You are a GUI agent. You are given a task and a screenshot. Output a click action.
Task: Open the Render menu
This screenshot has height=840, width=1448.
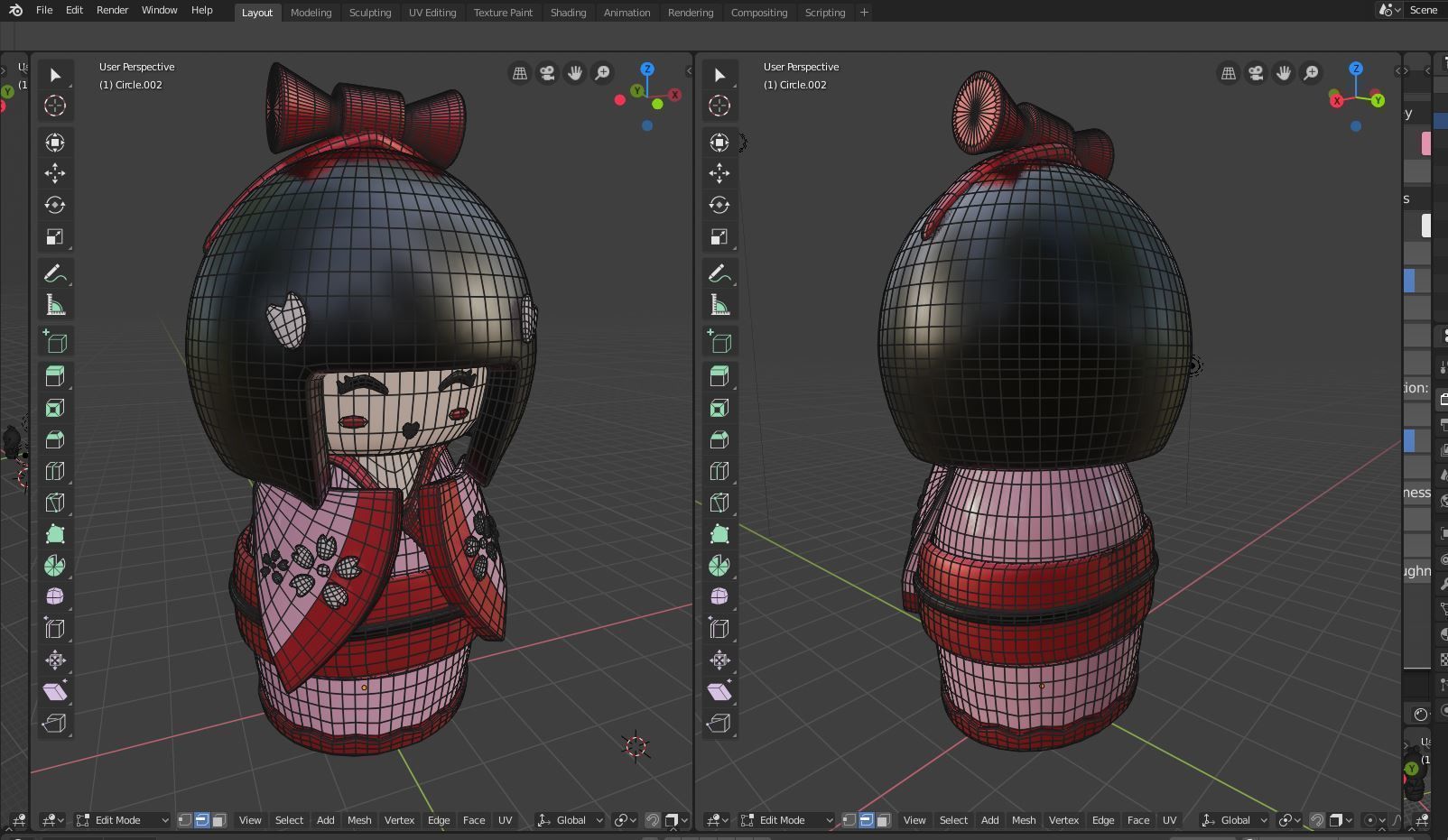click(112, 10)
